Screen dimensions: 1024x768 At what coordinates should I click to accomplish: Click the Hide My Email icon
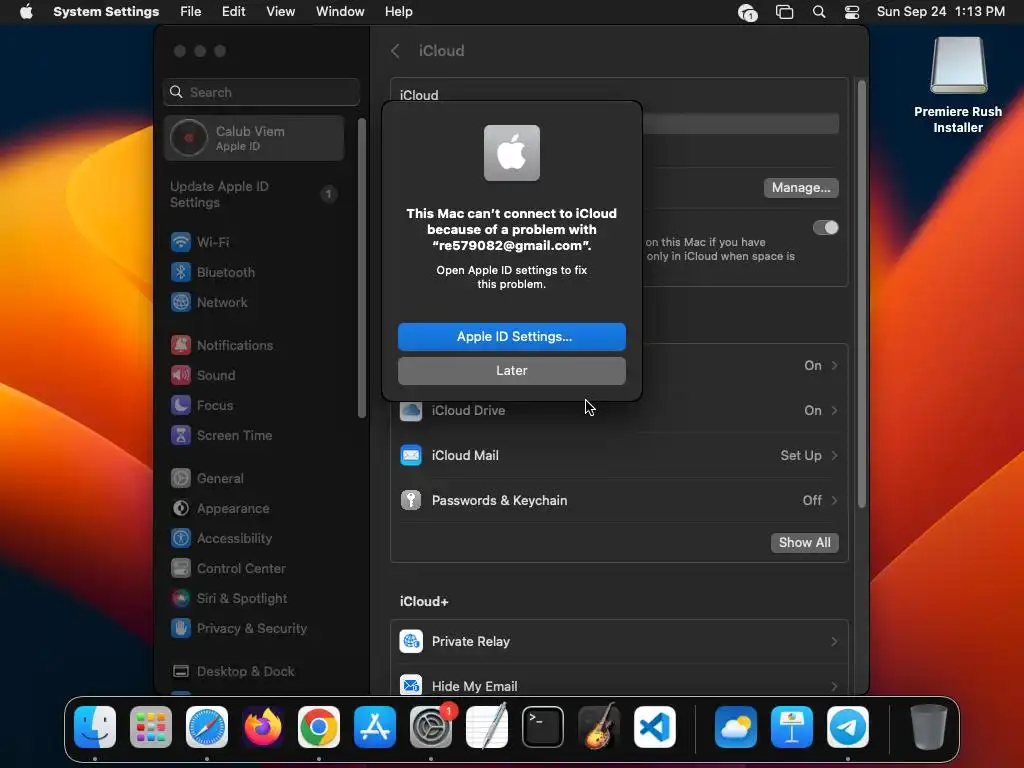411,686
